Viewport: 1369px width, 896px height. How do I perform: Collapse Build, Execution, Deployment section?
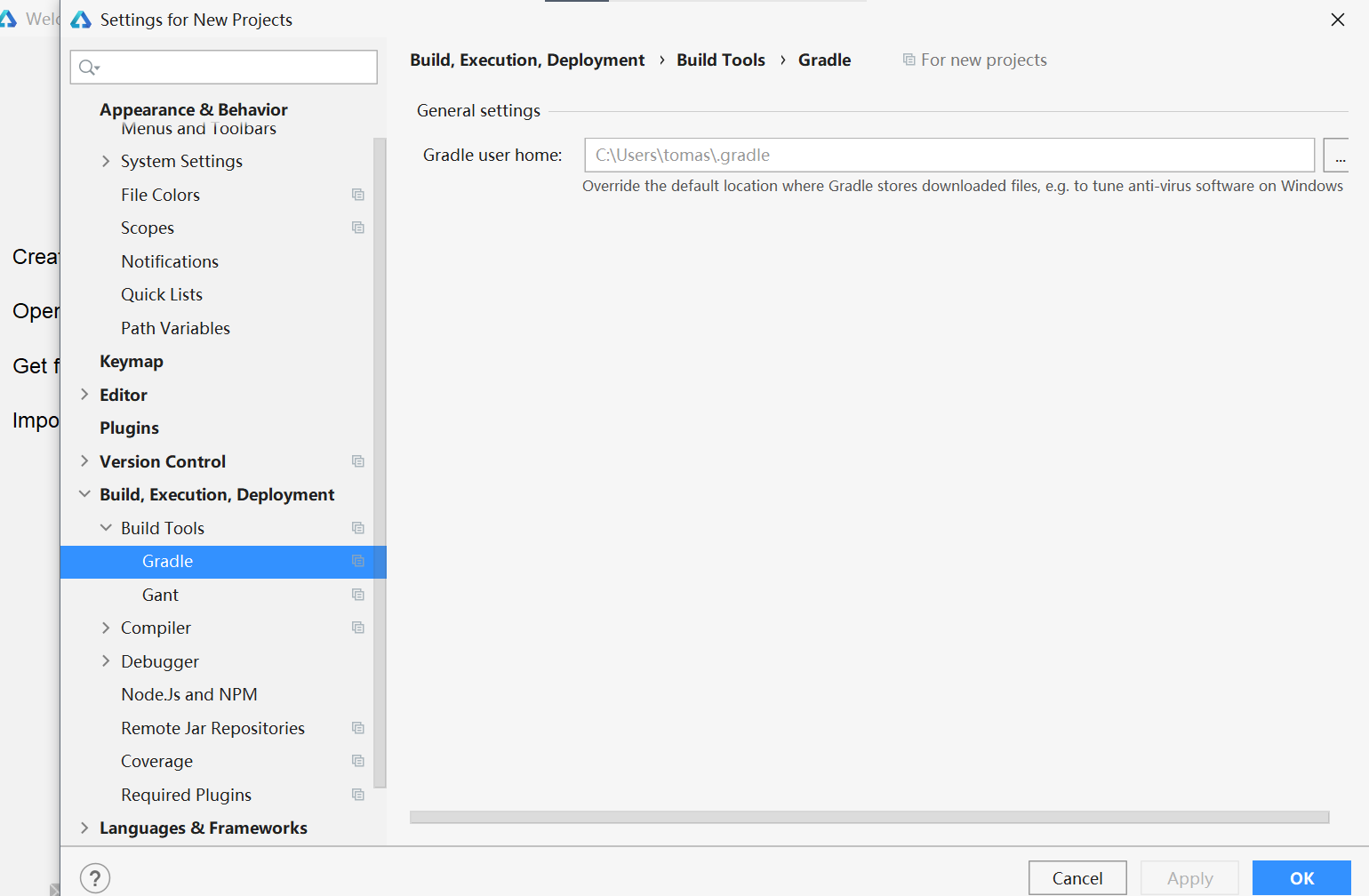(84, 494)
